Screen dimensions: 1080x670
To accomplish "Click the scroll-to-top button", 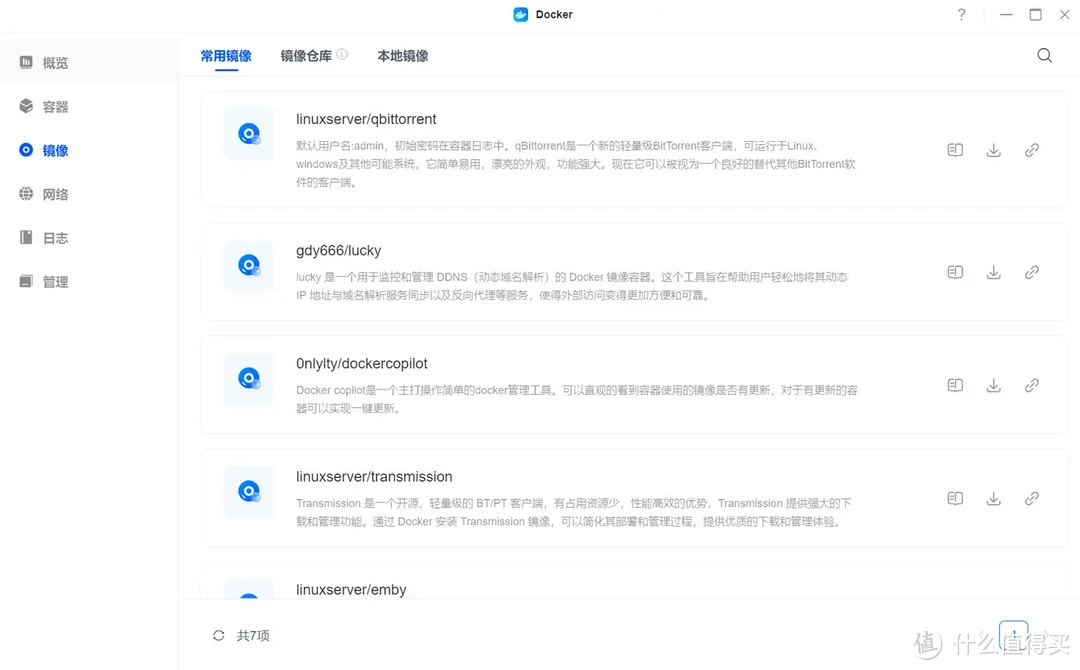I will [x=1014, y=634].
